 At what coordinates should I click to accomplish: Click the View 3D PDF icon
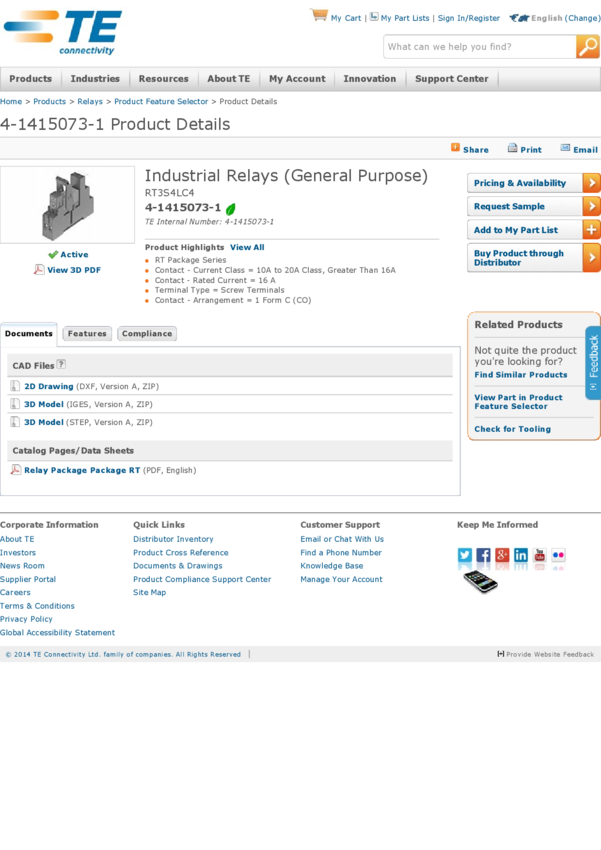coord(39,269)
